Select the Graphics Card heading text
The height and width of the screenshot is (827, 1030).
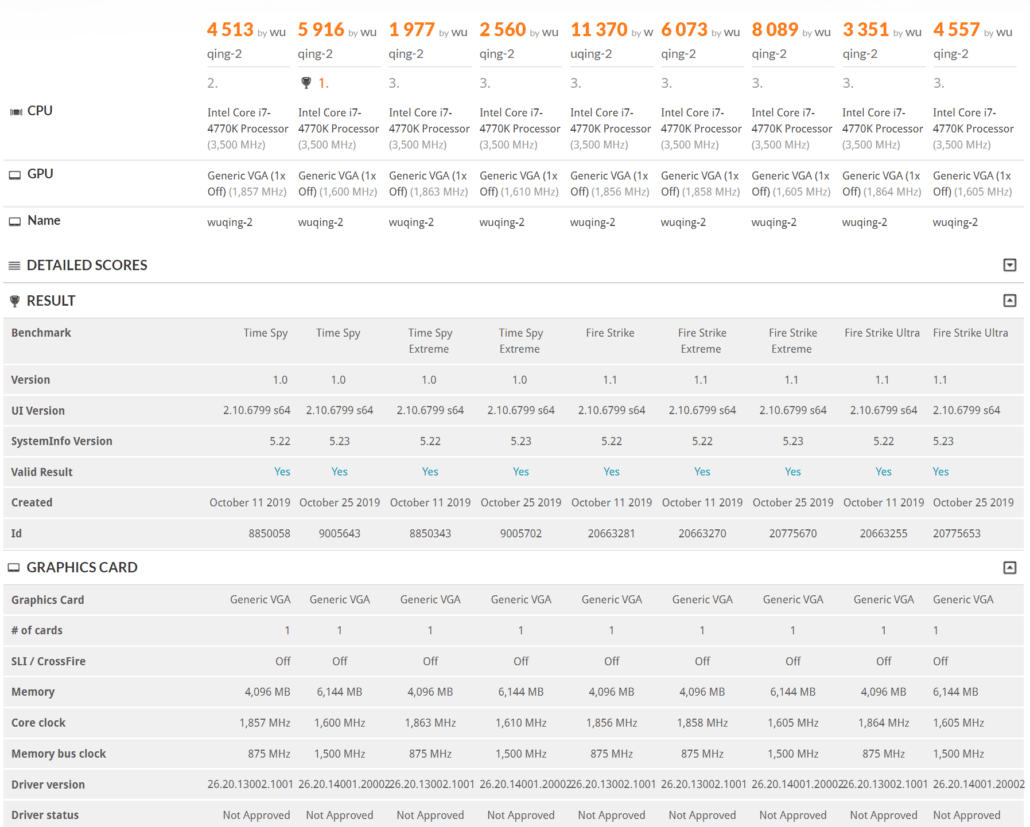pyautogui.click(x=82, y=567)
